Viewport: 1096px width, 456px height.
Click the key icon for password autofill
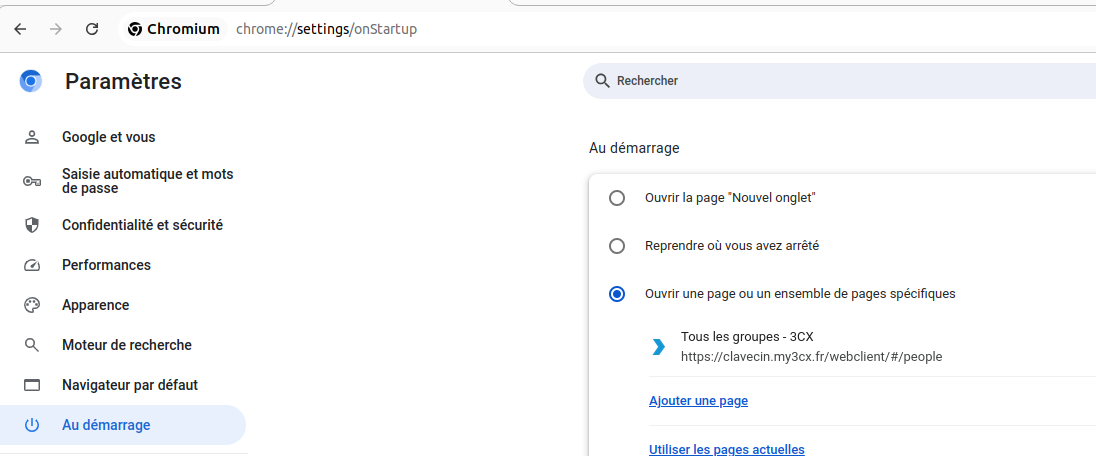(32, 181)
